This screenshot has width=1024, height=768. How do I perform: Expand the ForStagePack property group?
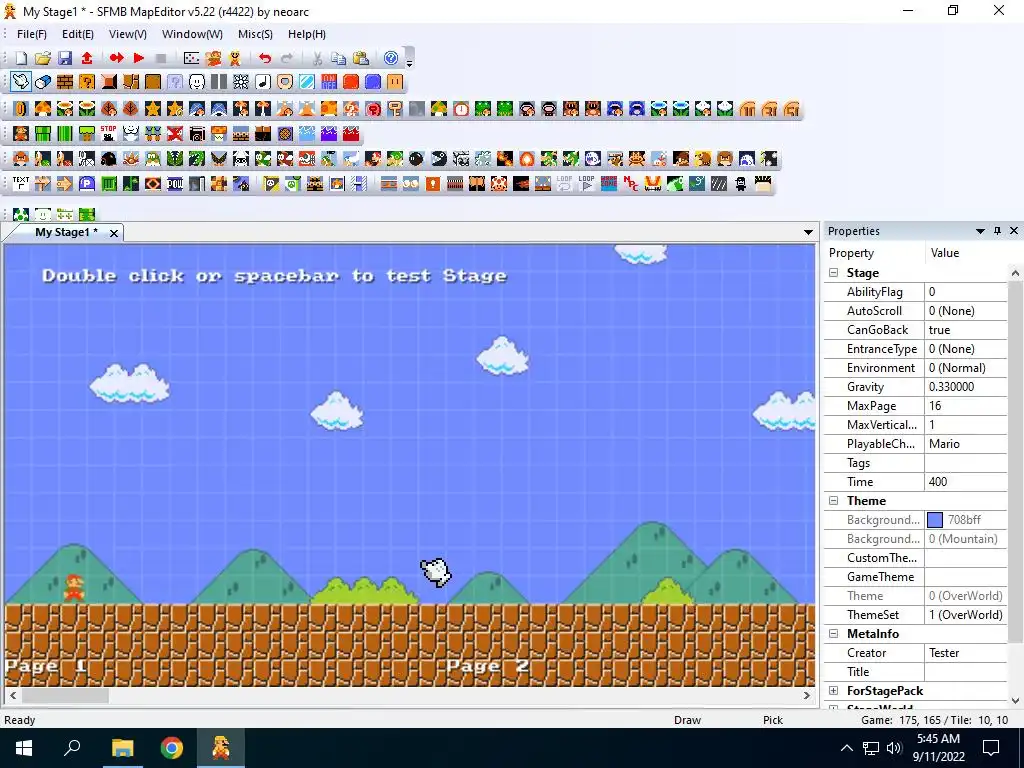click(x=834, y=691)
